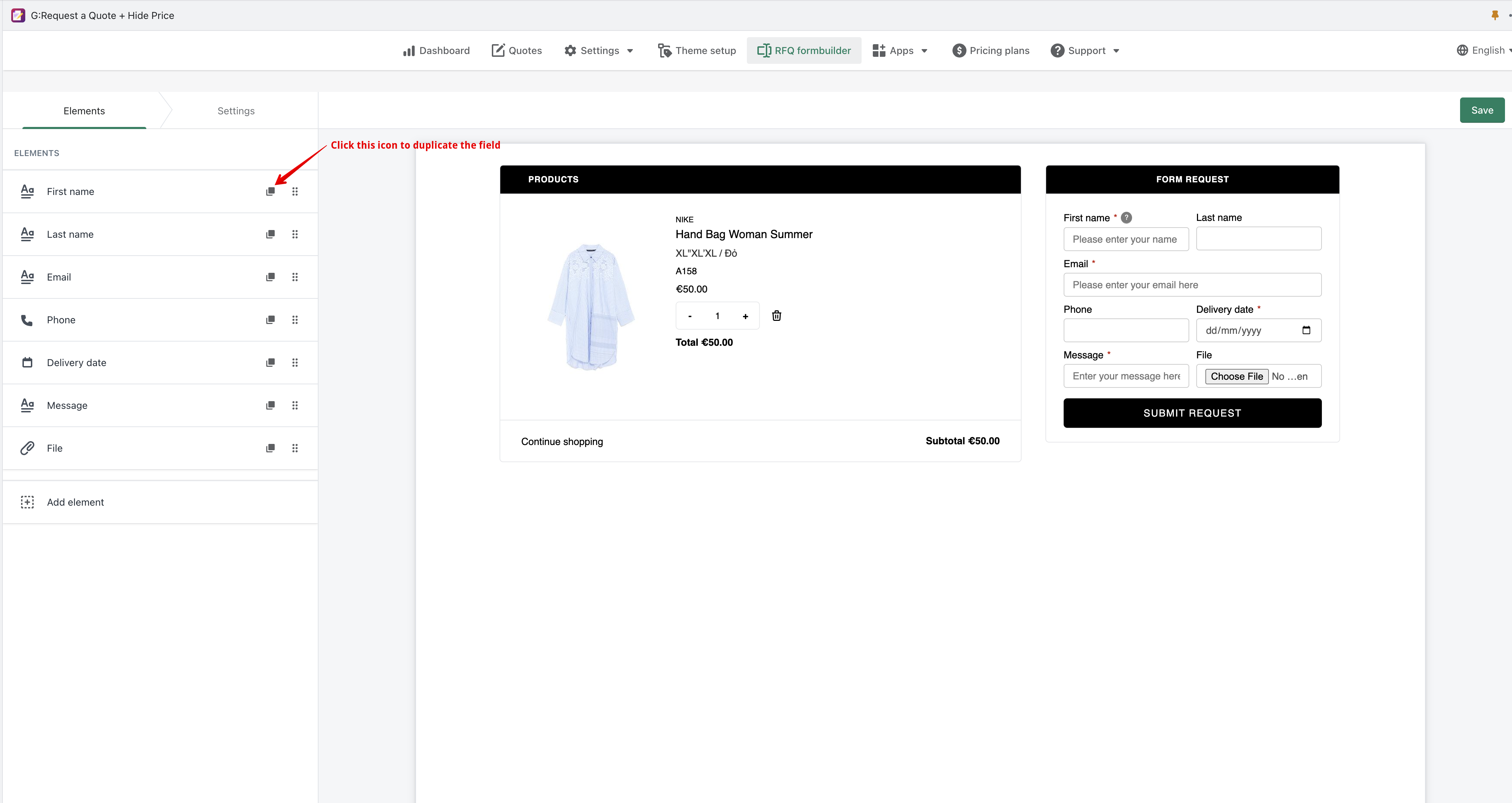The image size is (1512, 803).
Task: Click the NIKE brand label
Action: tap(684, 220)
